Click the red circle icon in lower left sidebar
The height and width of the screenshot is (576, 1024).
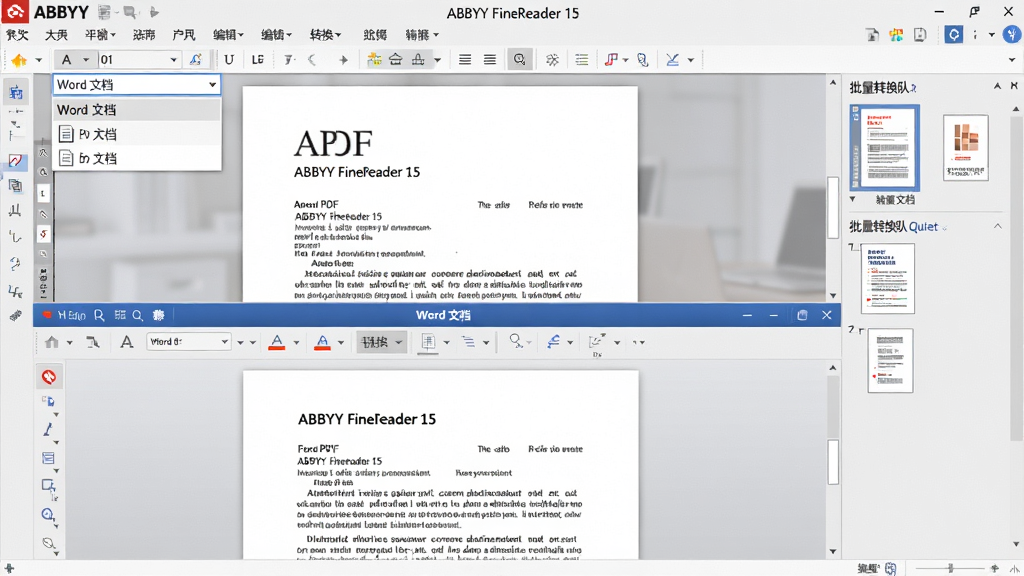[x=49, y=377]
